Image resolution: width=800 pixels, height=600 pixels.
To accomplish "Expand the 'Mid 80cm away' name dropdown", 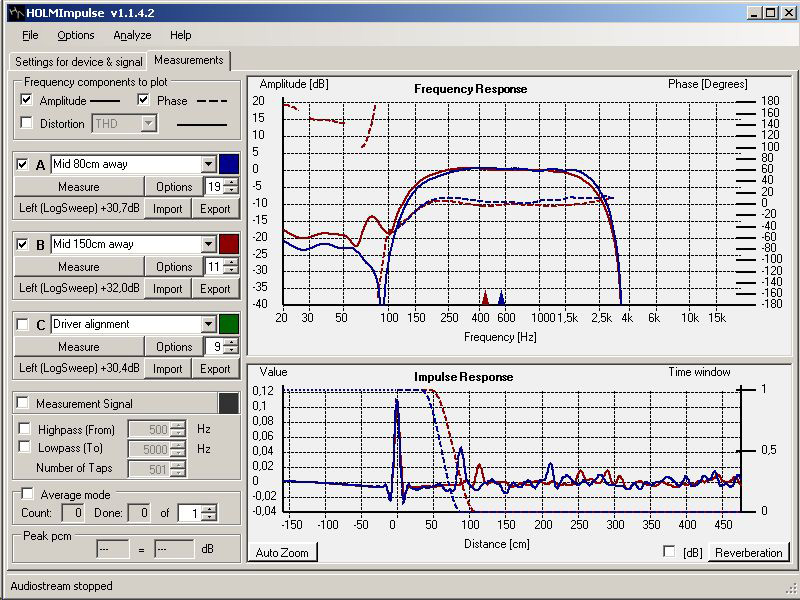I will point(208,164).
